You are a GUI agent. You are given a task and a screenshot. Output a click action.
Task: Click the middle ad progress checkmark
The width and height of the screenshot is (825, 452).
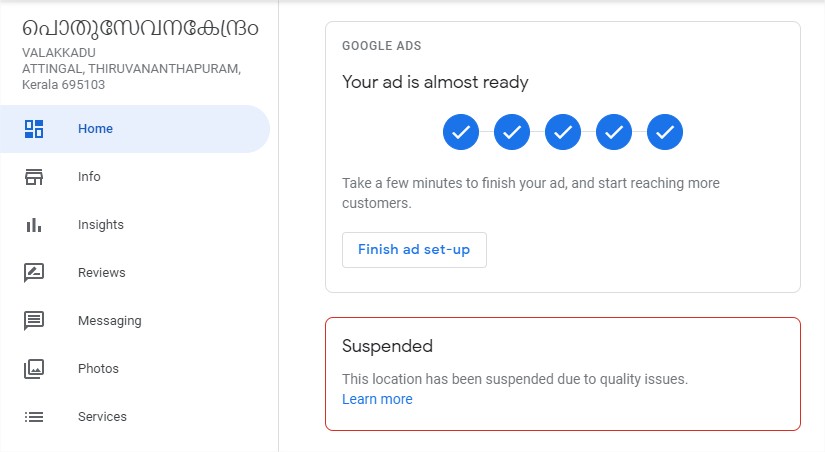pyautogui.click(x=563, y=132)
